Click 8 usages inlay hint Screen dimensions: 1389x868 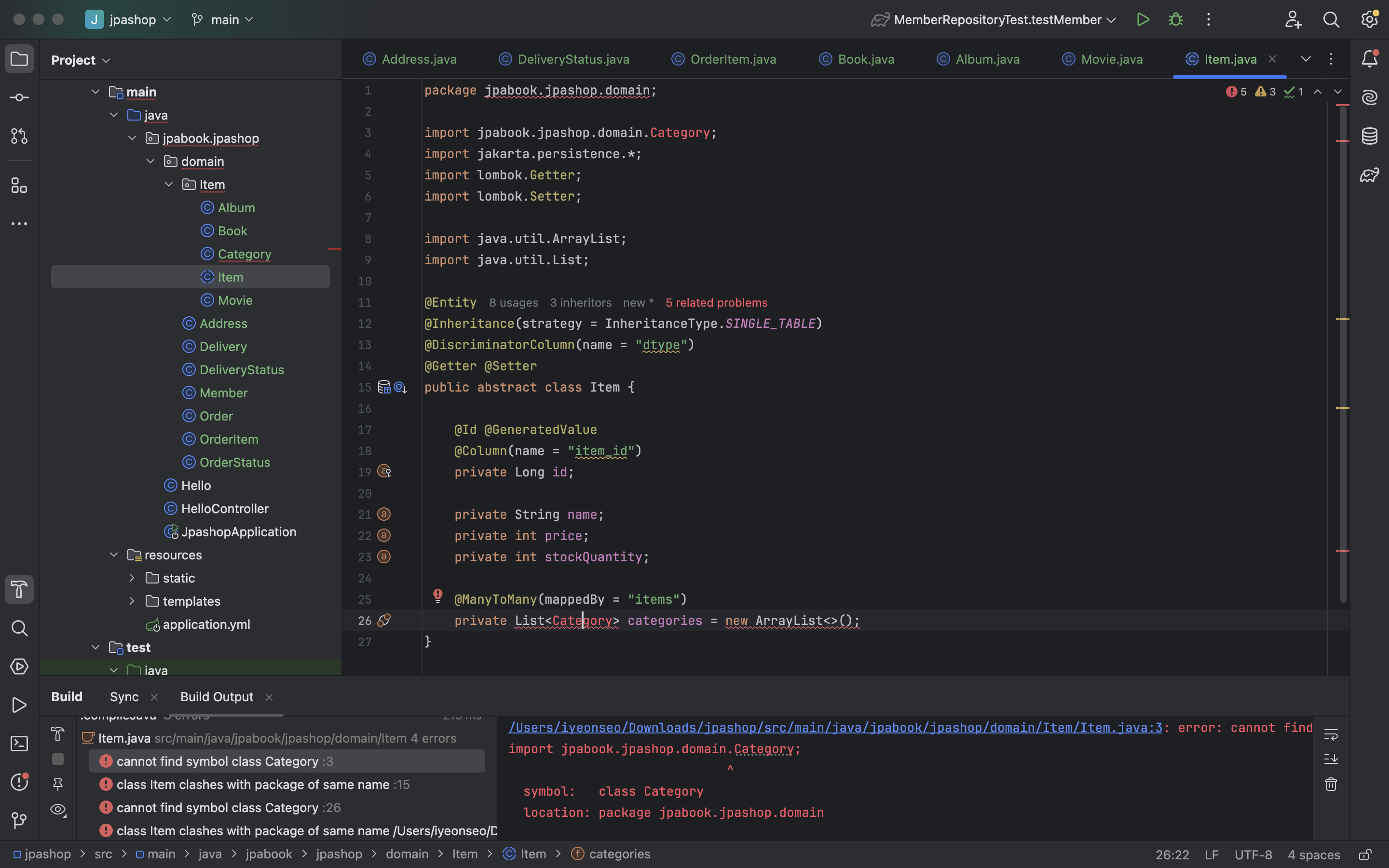click(x=513, y=302)
